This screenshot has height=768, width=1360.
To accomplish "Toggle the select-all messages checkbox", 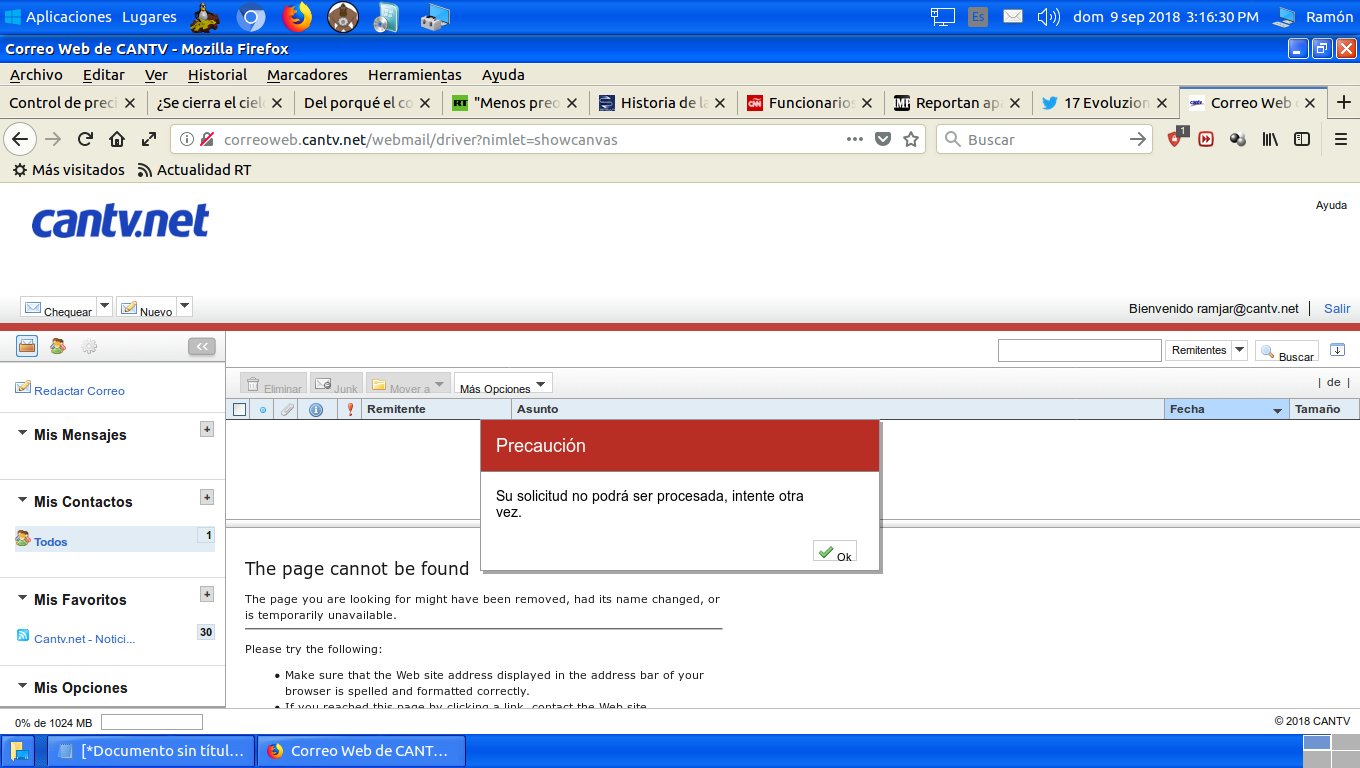I will coord(239,409).
